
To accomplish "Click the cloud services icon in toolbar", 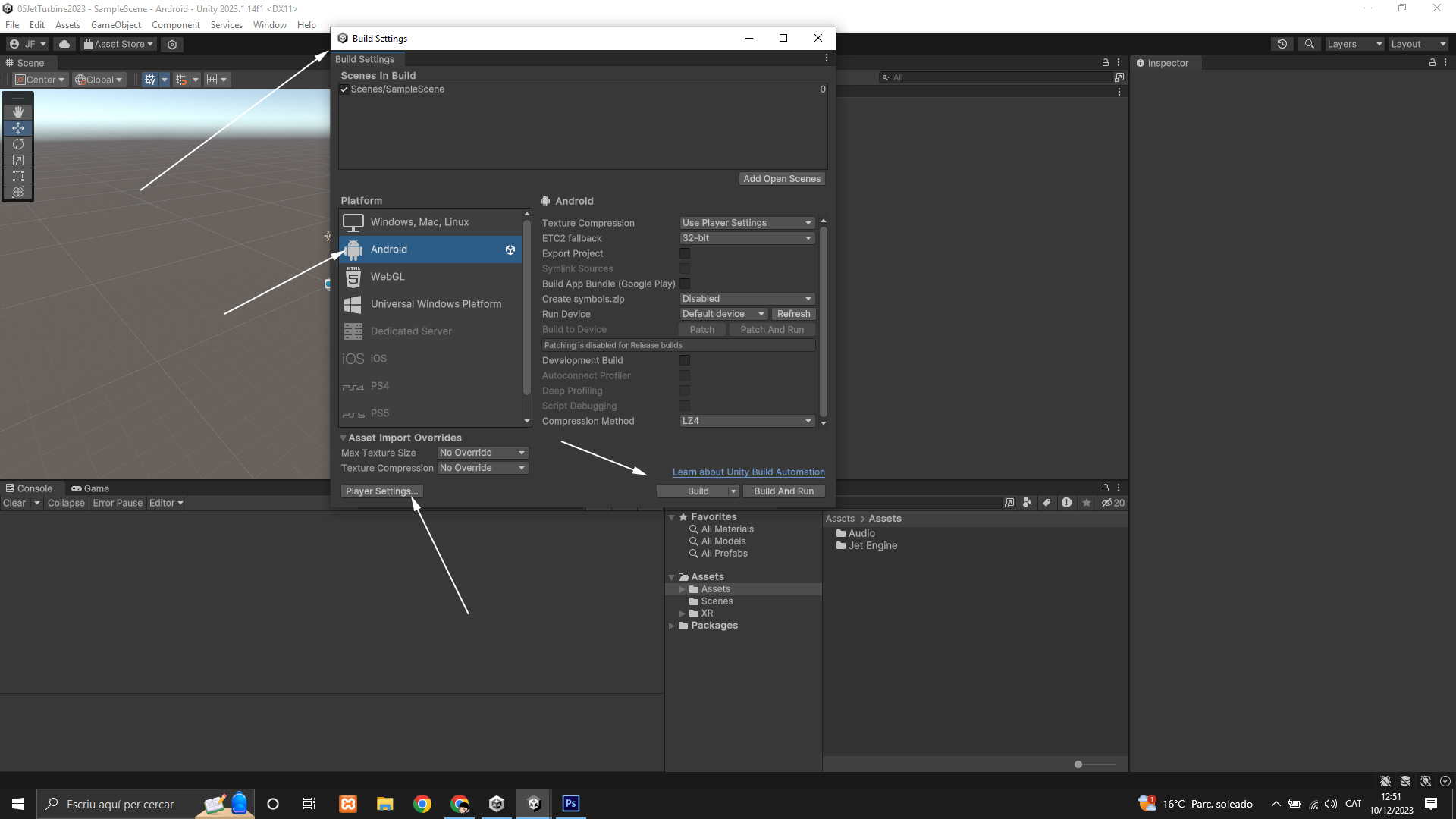I will coord(64,44).
